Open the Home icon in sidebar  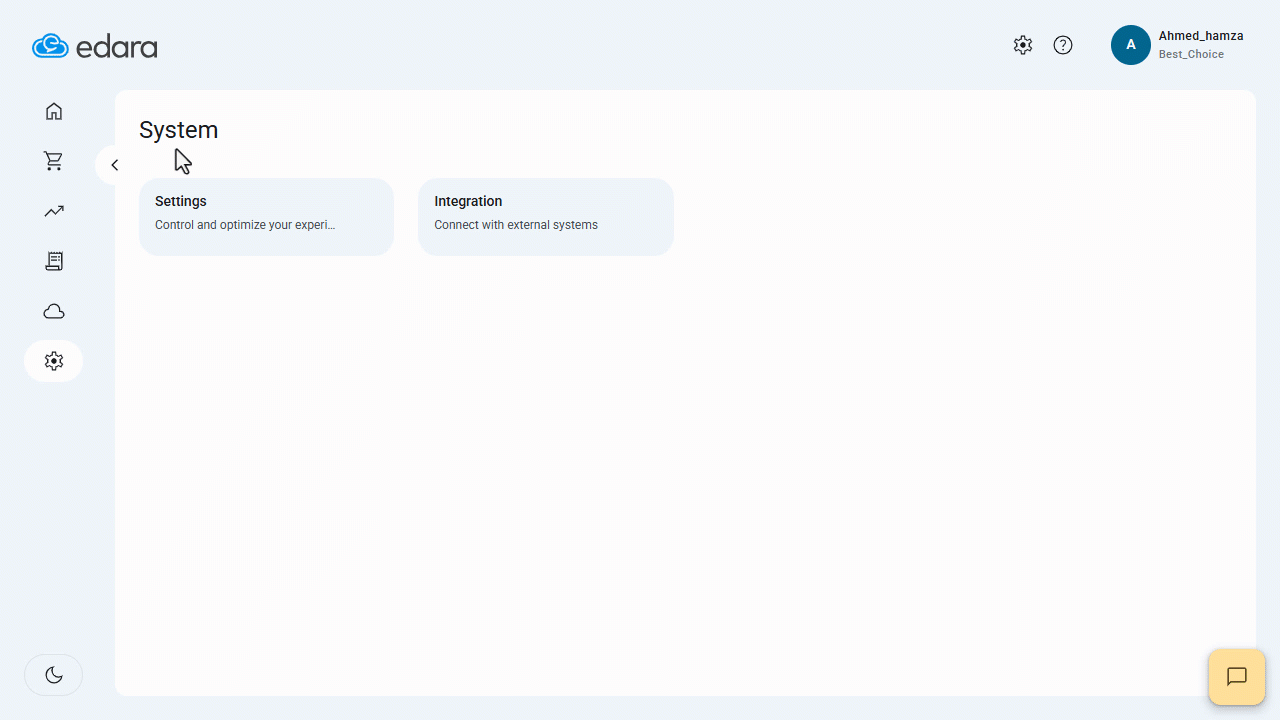(54, 111)
